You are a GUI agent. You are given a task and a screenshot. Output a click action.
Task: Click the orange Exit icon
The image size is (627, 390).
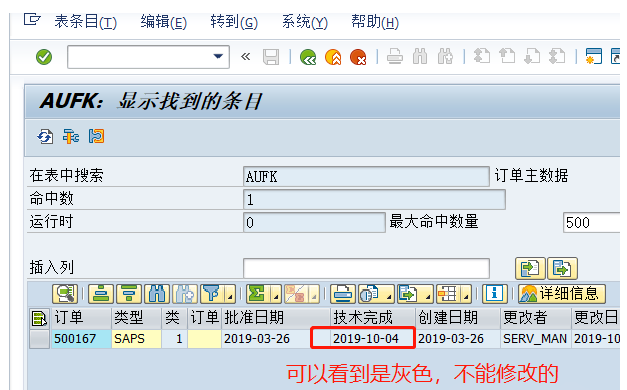[333, 57]
